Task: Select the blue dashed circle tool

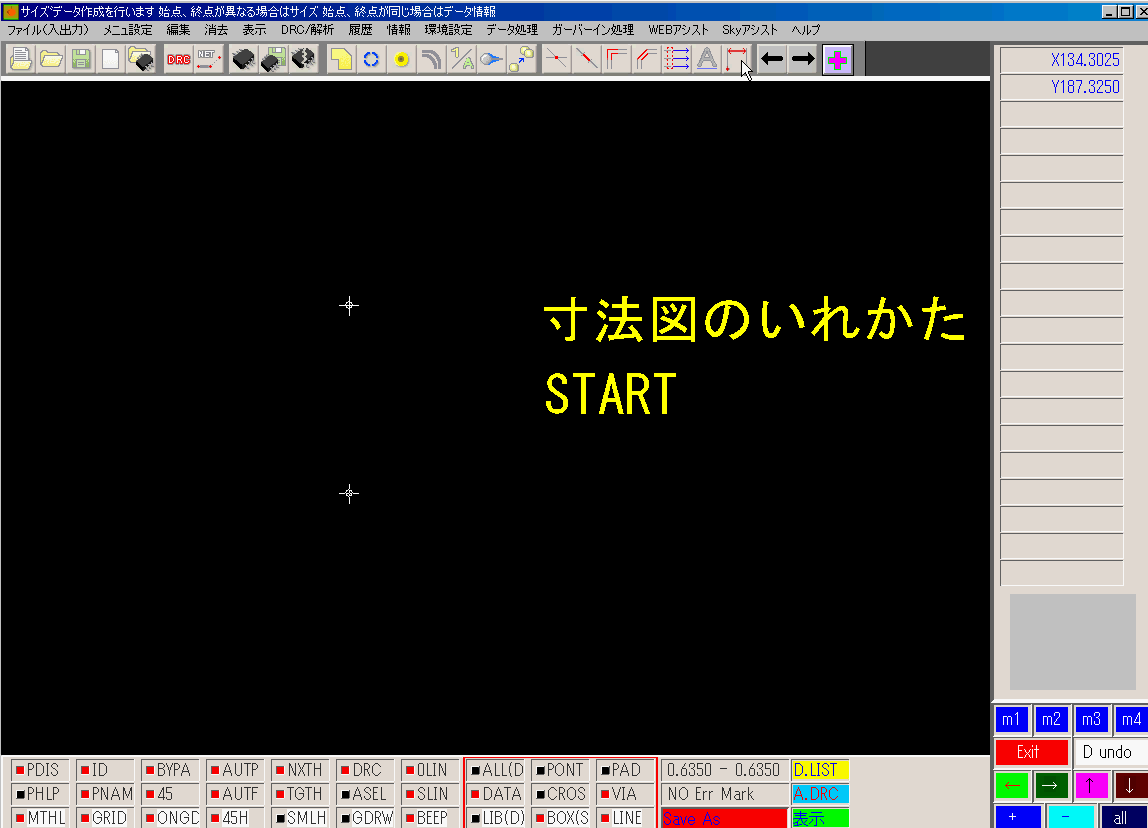Action: 371,59
